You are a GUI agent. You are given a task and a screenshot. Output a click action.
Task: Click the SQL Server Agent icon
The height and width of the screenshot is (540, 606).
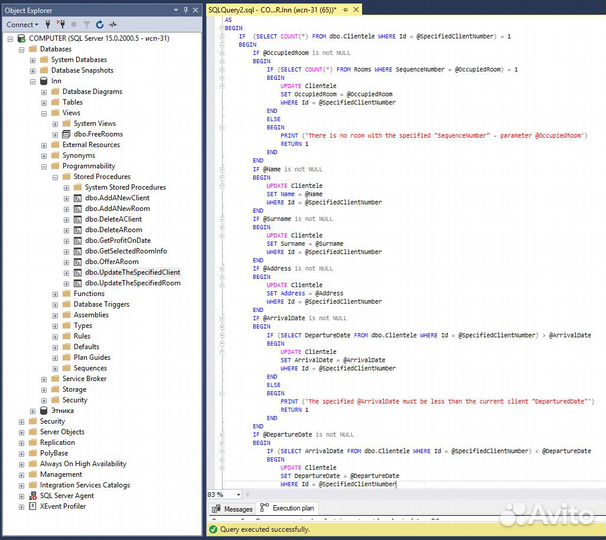33,495
